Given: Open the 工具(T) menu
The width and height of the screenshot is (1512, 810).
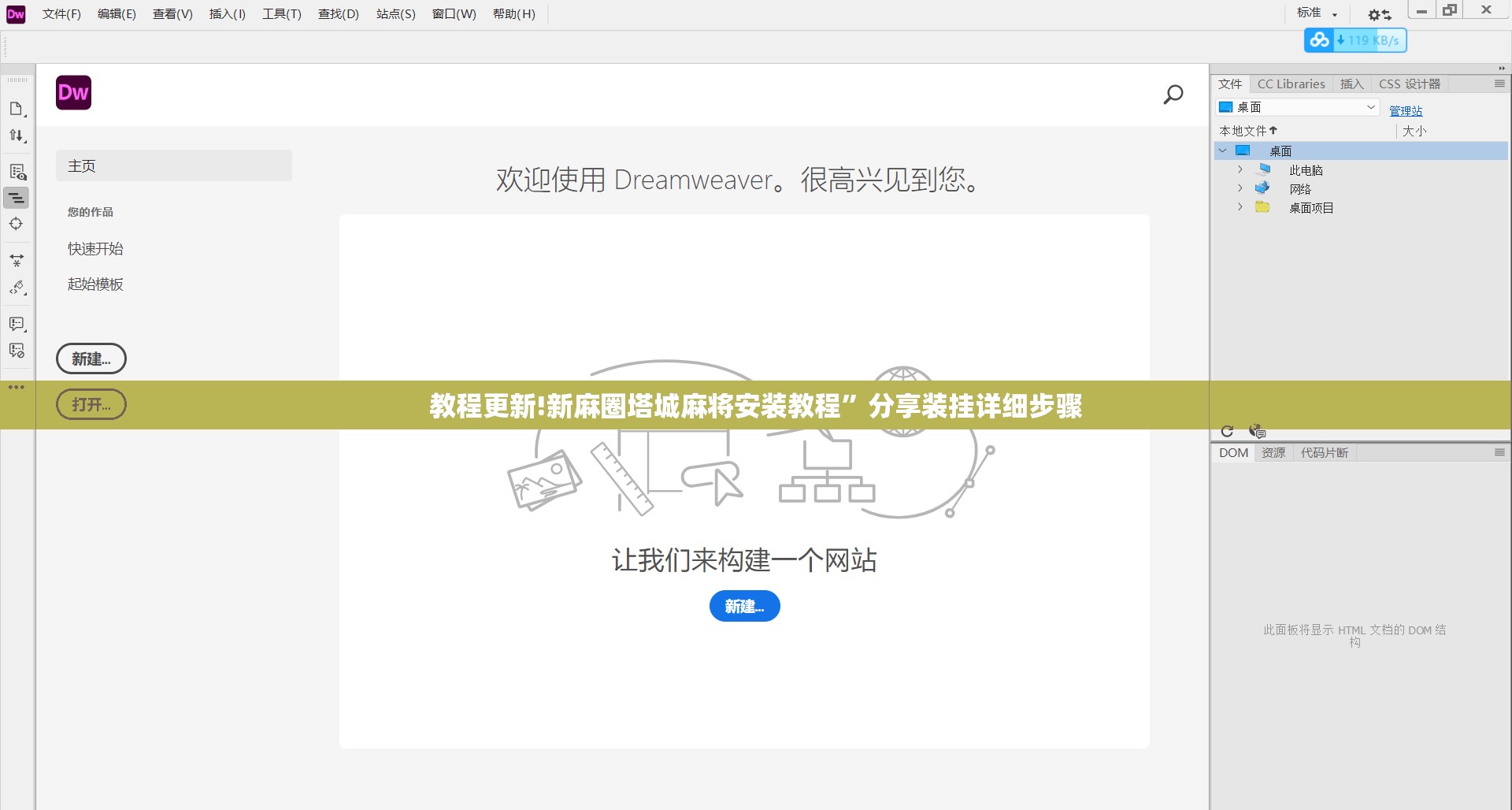Looking at the screenshot, I should tap(282, 14).
